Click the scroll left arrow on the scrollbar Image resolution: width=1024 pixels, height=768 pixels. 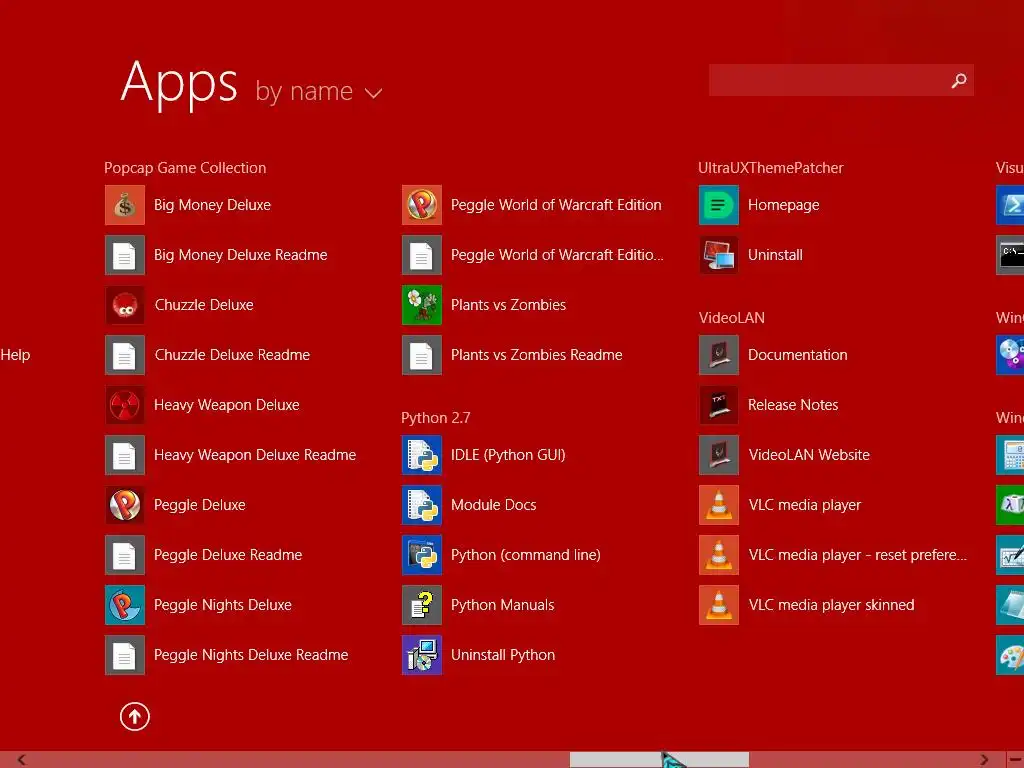pyautogui.click(x=22, y=760)
